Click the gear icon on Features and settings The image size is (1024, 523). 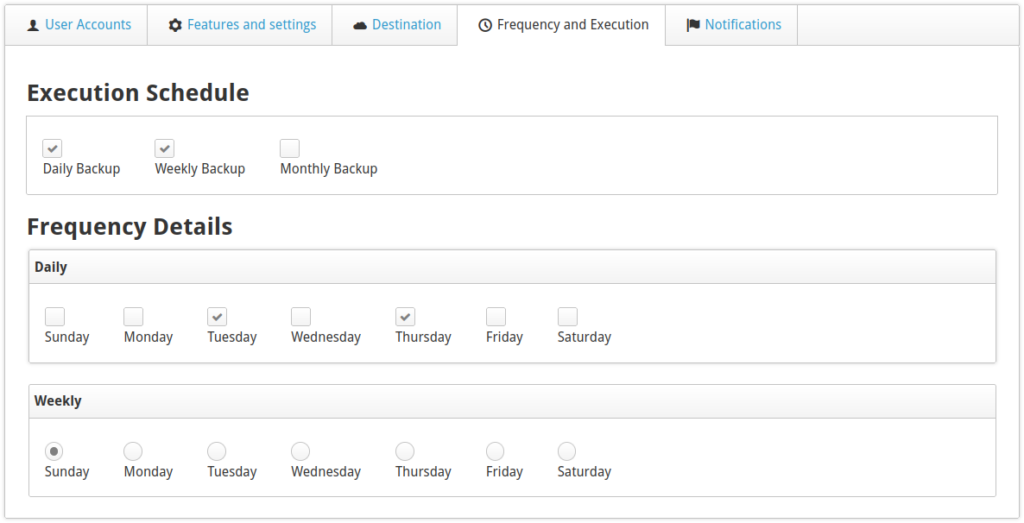pos(175,25)
